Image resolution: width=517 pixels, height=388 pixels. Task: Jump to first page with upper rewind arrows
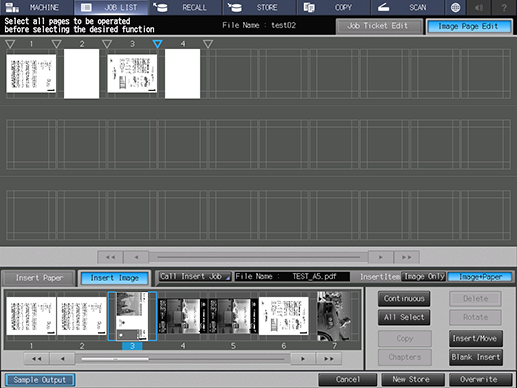point(110,257)
